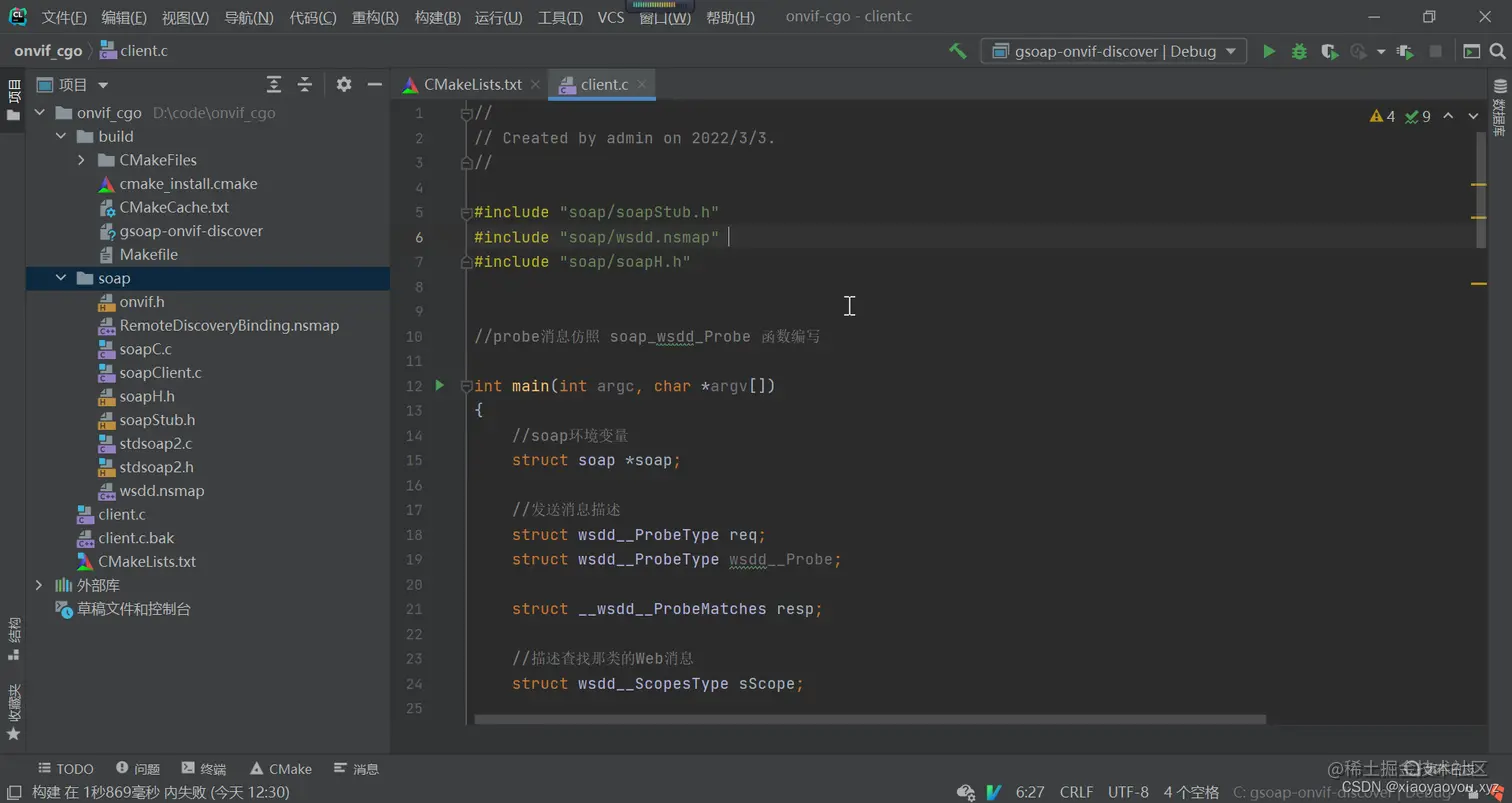This screenshot has width=1512, height=803.
Task: Select client.c.bak in project tree
Action: pos(136,538)
